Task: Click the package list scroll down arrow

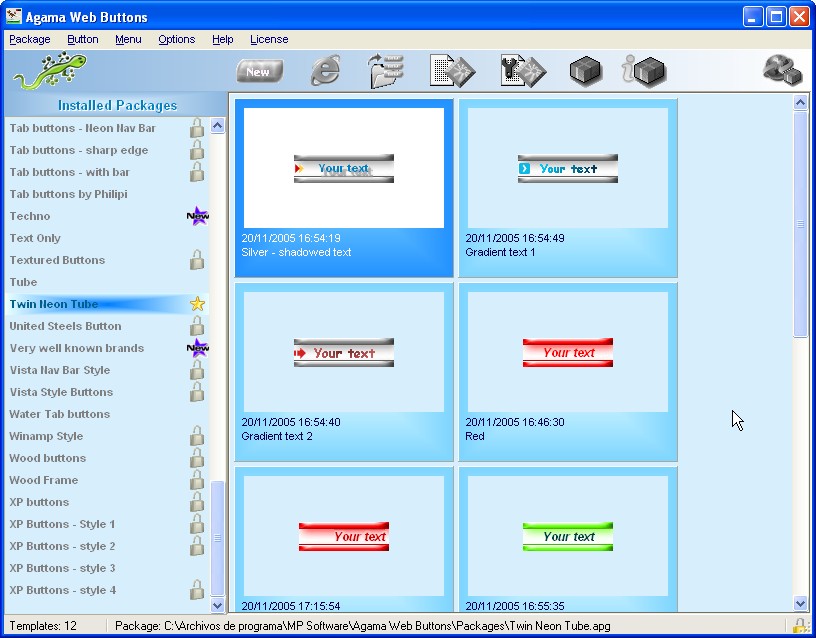Action: (x=218, y=605)
